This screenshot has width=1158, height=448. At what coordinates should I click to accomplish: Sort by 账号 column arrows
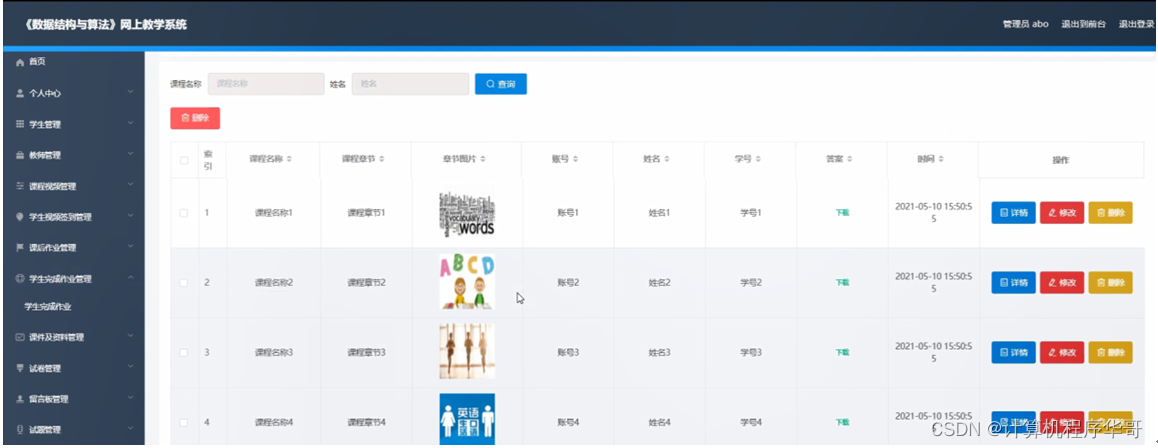click(x=575, y=159)
